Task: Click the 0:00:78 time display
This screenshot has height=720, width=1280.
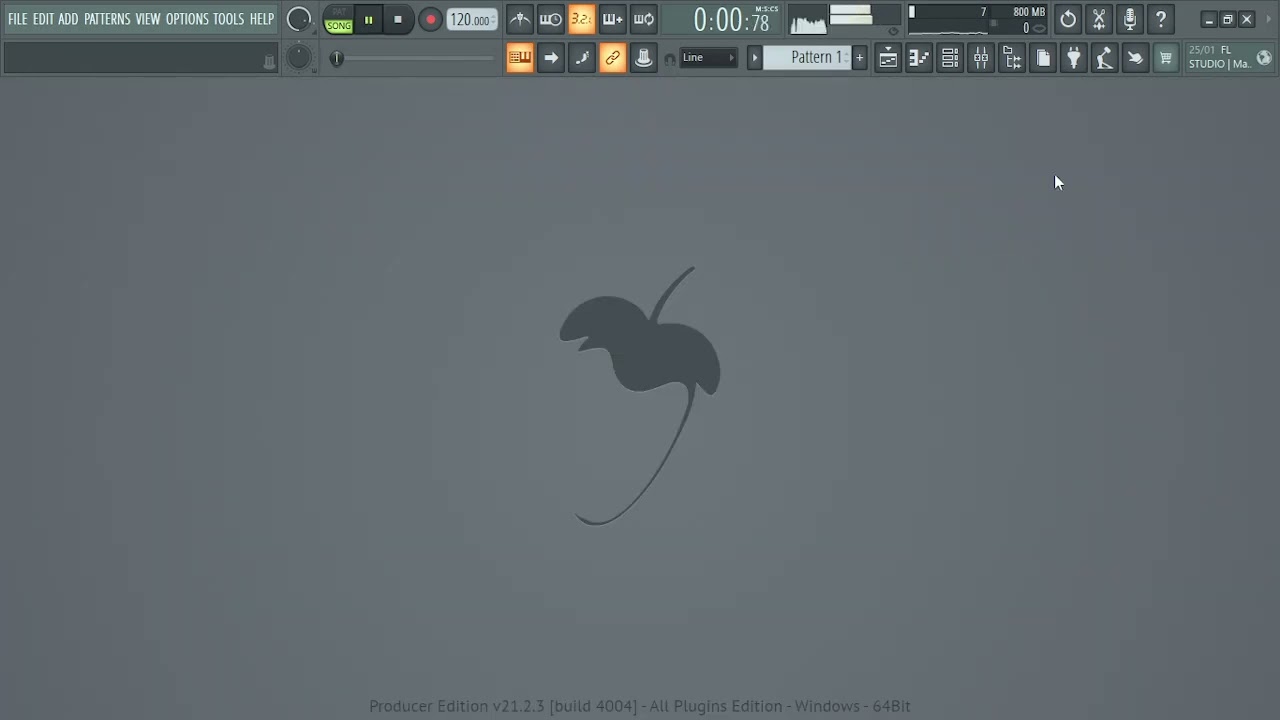Action: click(732, 20)
